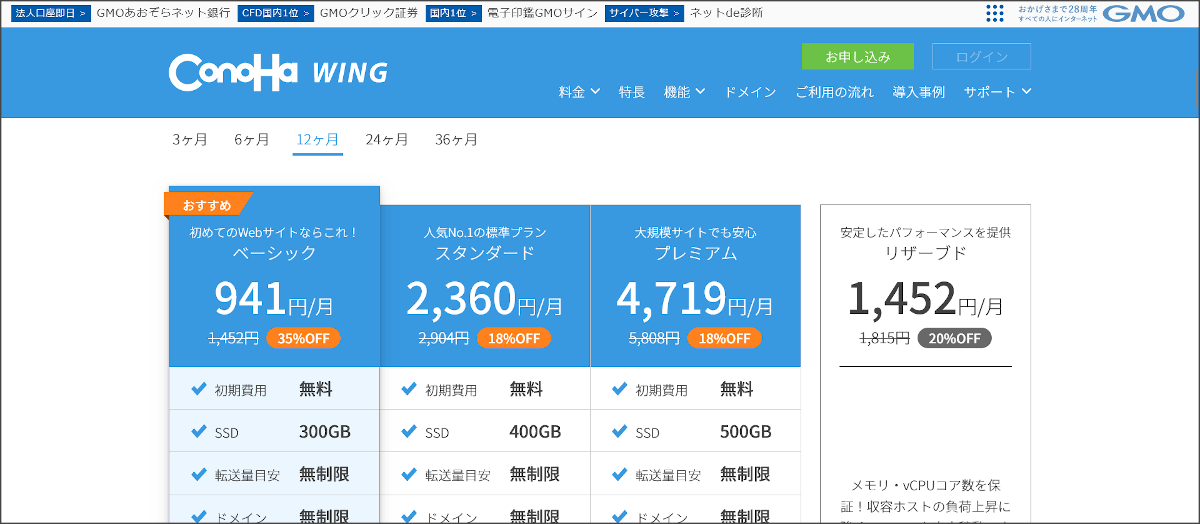Click the スタンダード SSD check icon
1200x524 pixels.
click(x=409, y=431)
